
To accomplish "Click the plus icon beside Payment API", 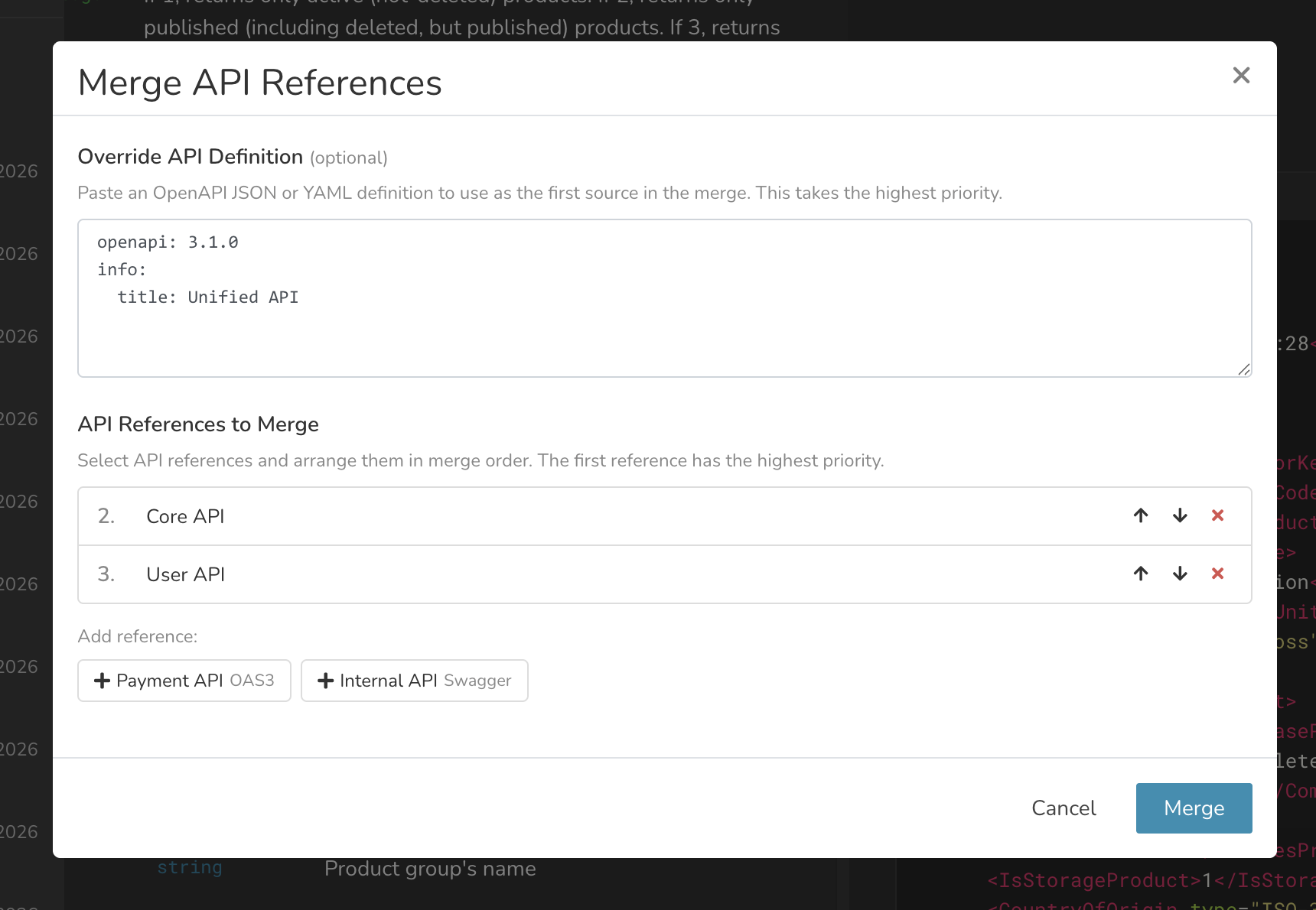I will click(x=102, y=681).
